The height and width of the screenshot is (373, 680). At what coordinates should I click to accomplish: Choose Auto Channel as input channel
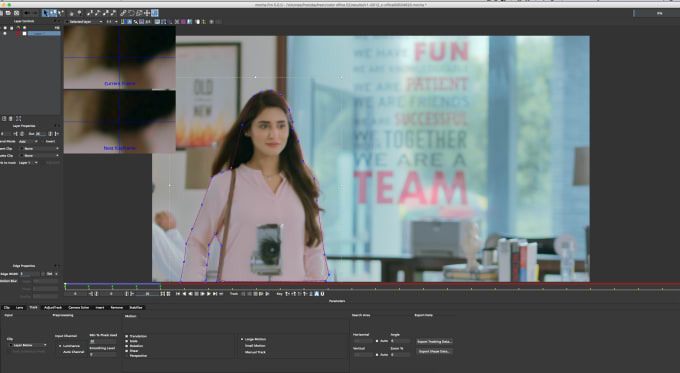click(x=60, y=352)
